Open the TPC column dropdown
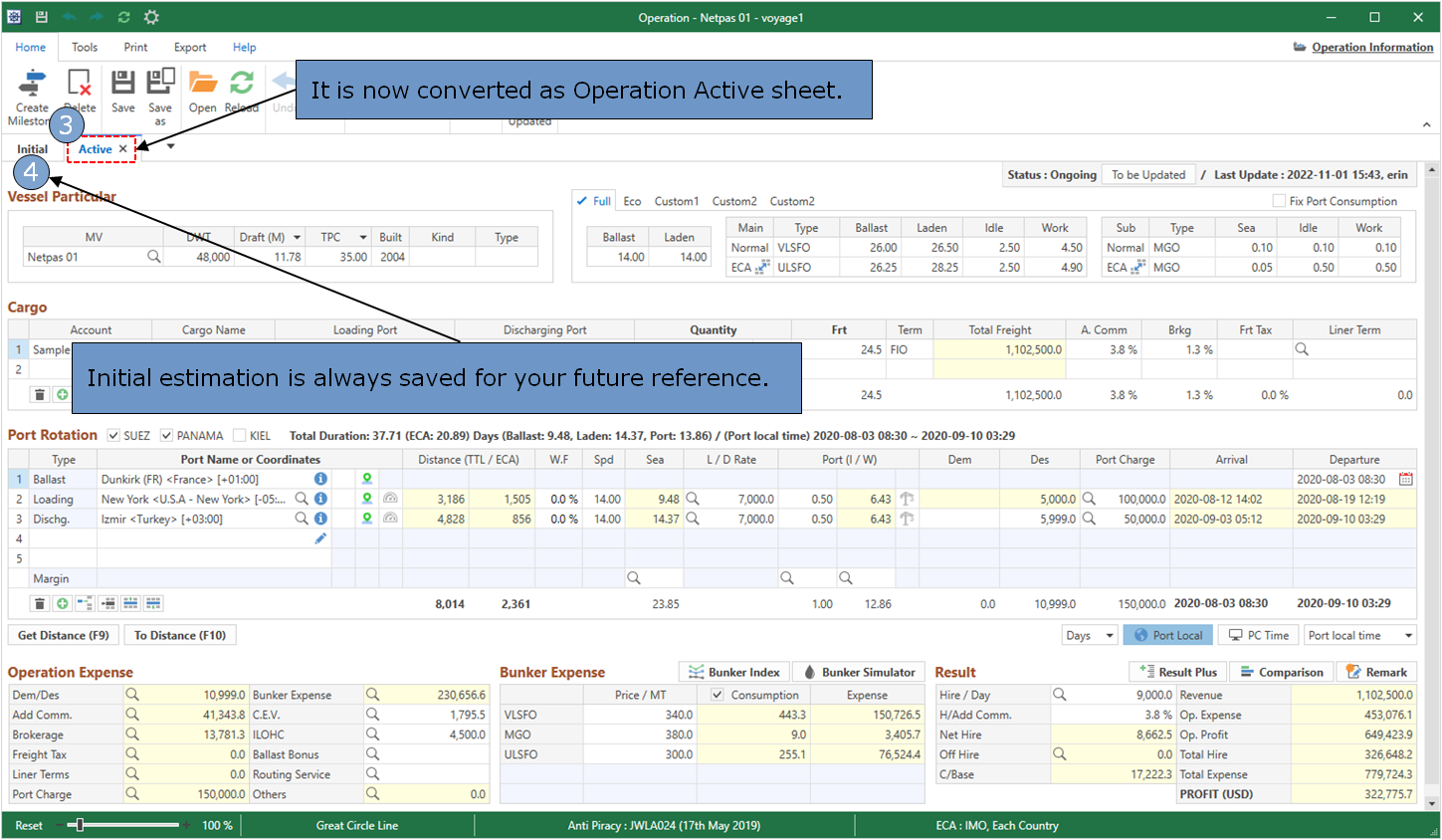The height and width of the screenshot is (840, 1442). click(363, 237)
